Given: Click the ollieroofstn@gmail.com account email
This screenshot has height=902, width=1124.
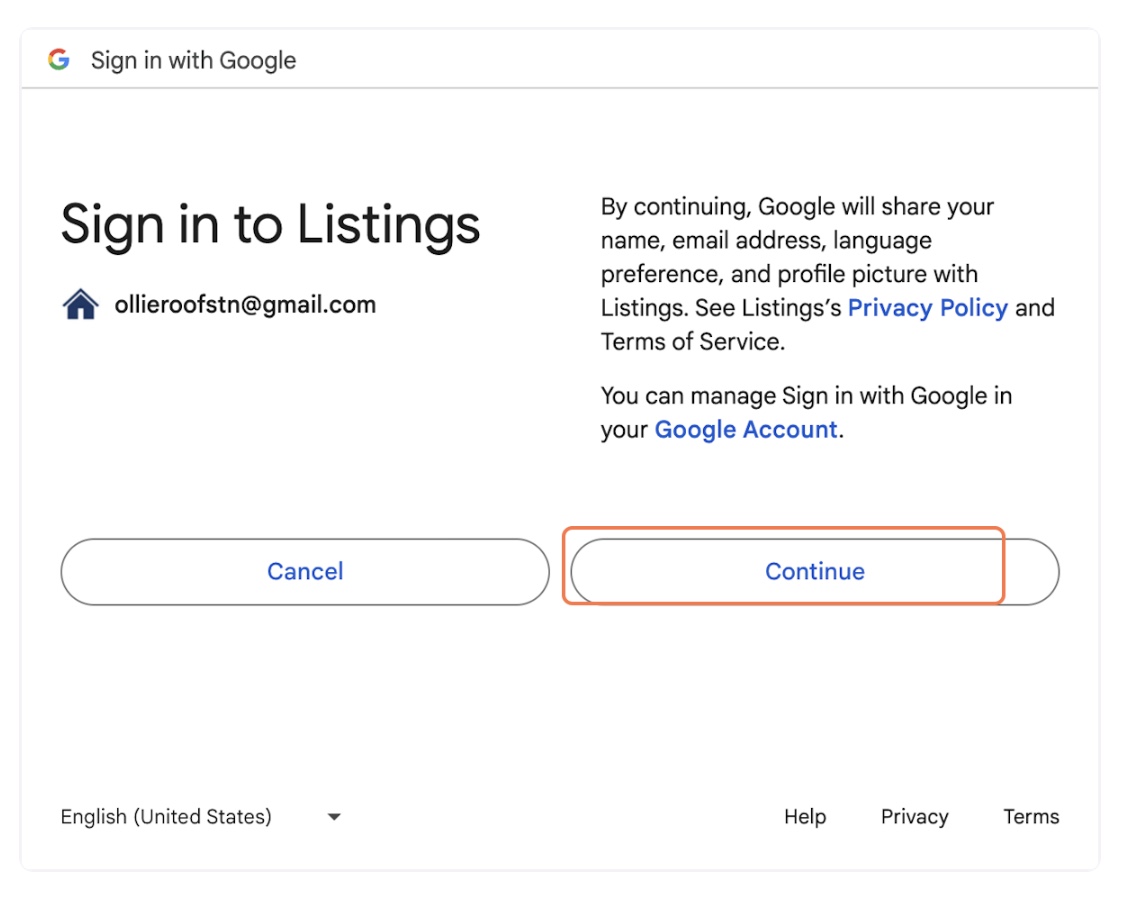Looking at the screenshot, I should coord(245,305).
